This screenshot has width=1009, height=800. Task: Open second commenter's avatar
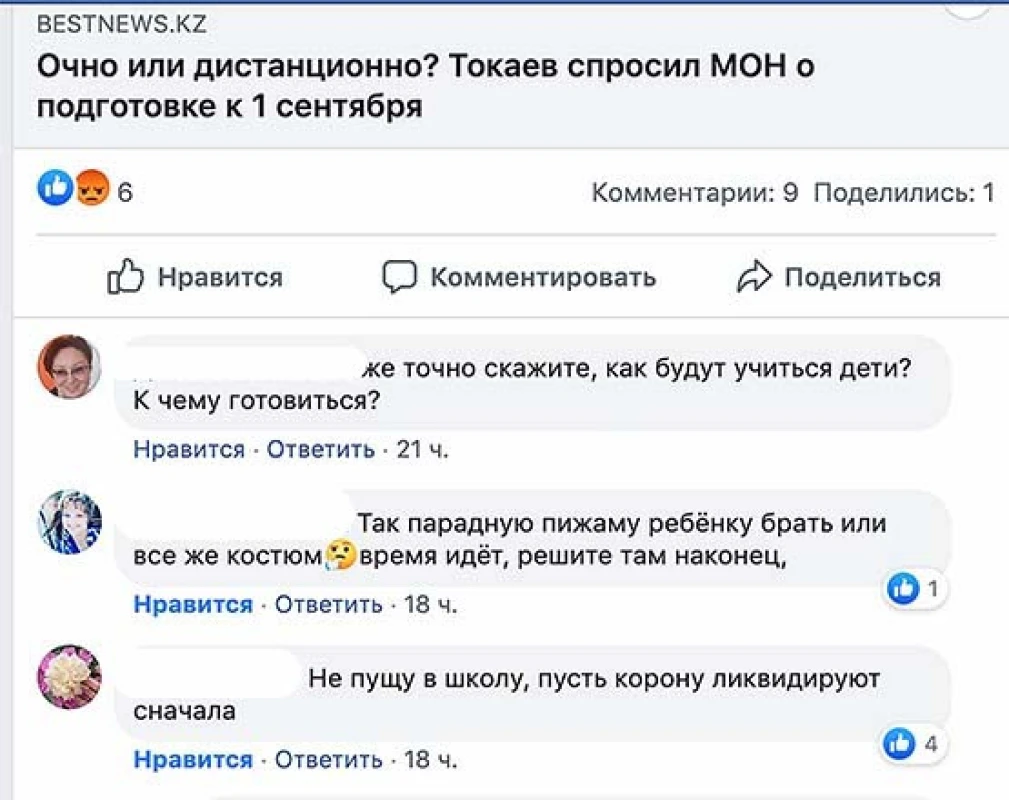tap(70, 522)
